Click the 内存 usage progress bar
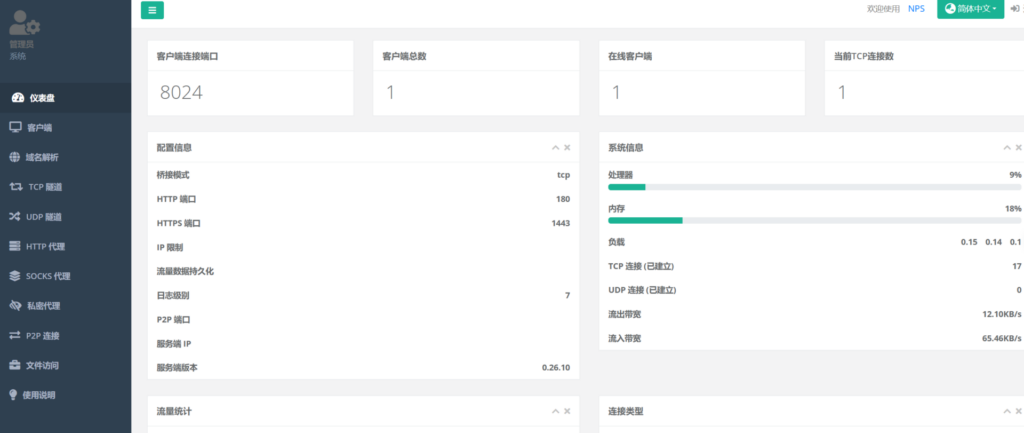Viewport: 1024px width, 433px height. 814,220
